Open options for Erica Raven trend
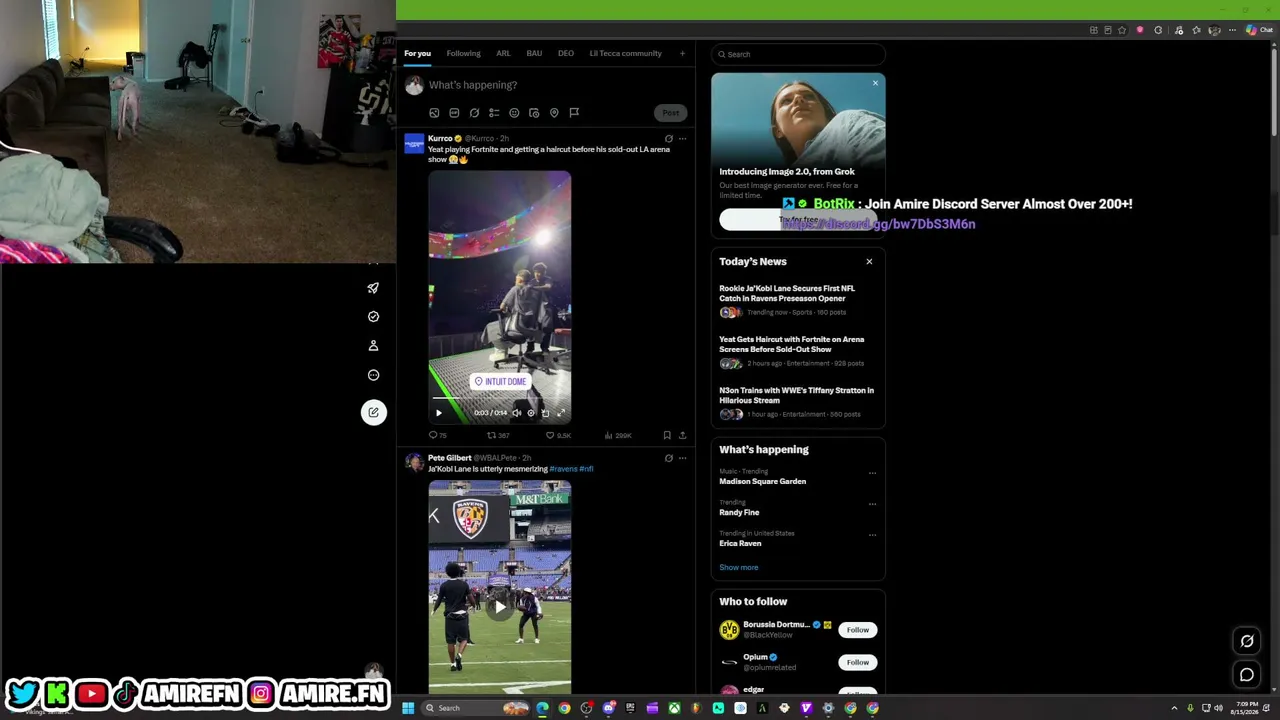The width and height of the screenshot is (1280, 720). (872, 535)
